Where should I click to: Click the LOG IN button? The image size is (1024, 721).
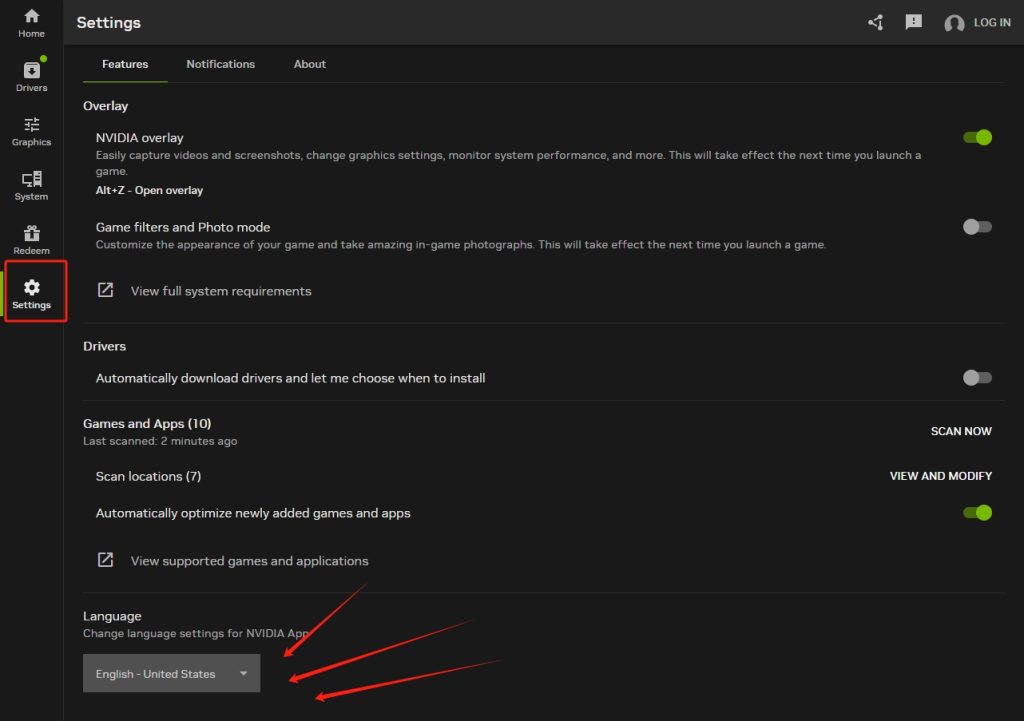[991, 22]
